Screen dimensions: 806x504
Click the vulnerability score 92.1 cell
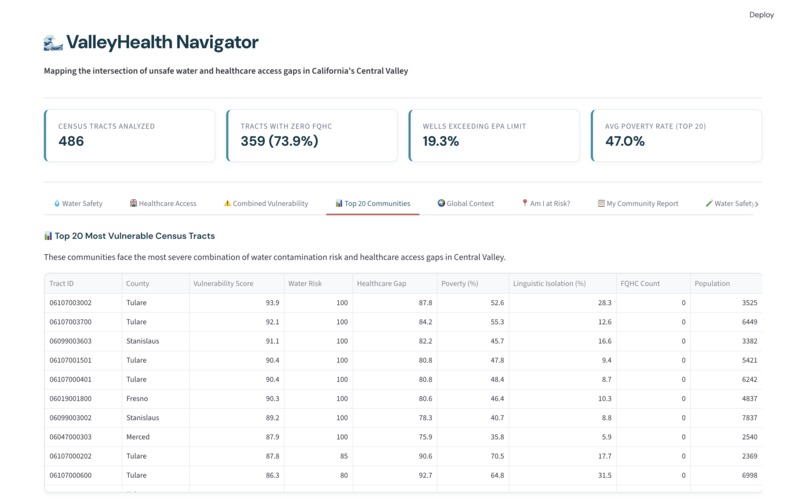(236, 322)
